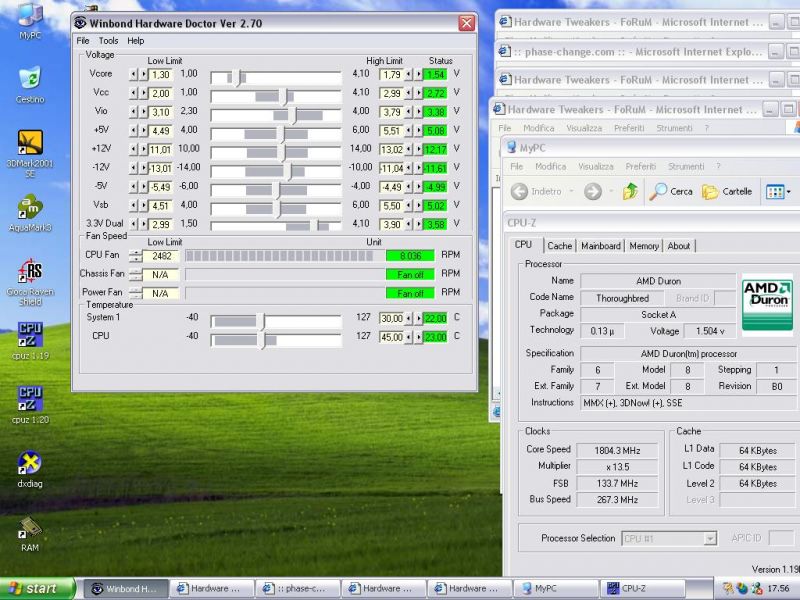Switch to Winbond H... taskbar button
This screenshot has width=800, height=600.
pos(126,589)
